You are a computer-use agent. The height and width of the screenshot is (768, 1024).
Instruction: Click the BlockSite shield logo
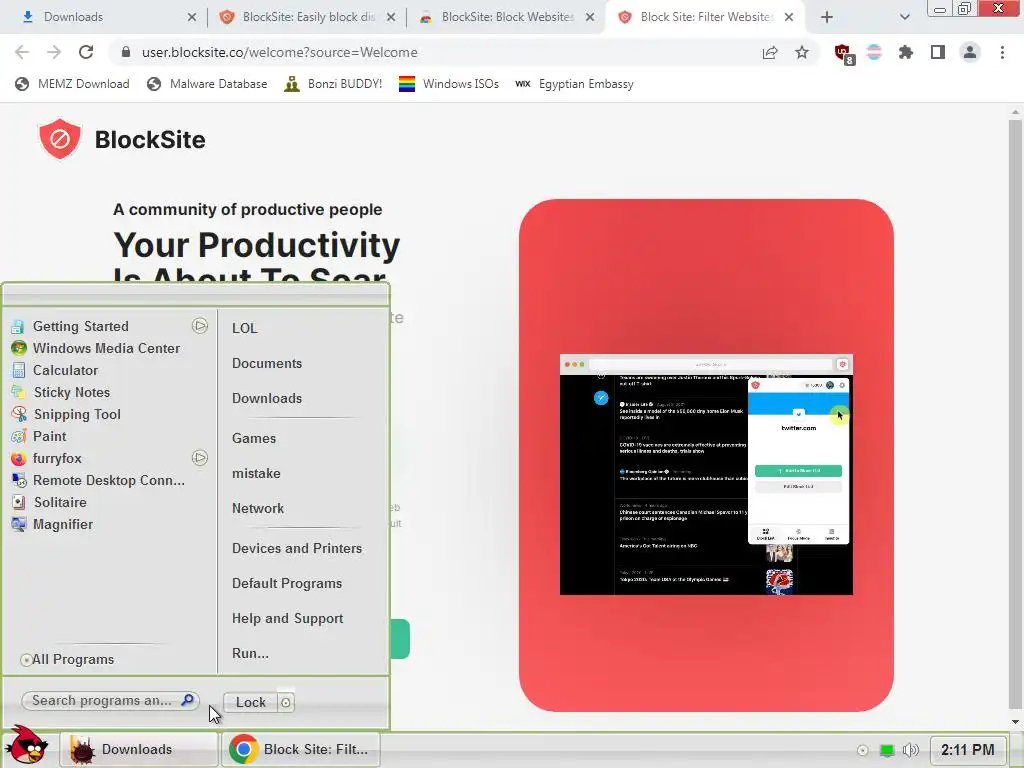(x=60, y=138)
